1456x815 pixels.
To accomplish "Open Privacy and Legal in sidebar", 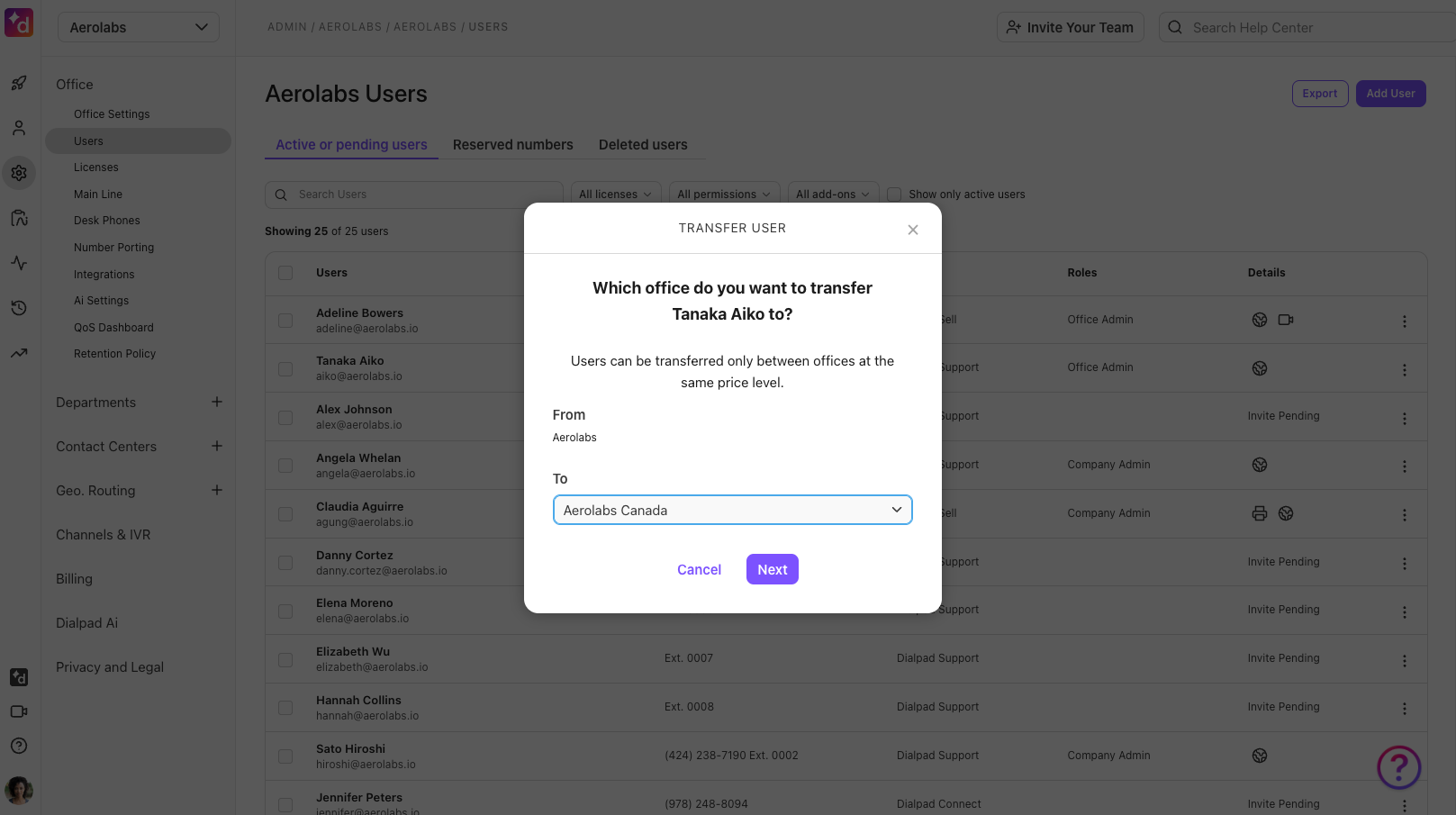I will (110, 667).
